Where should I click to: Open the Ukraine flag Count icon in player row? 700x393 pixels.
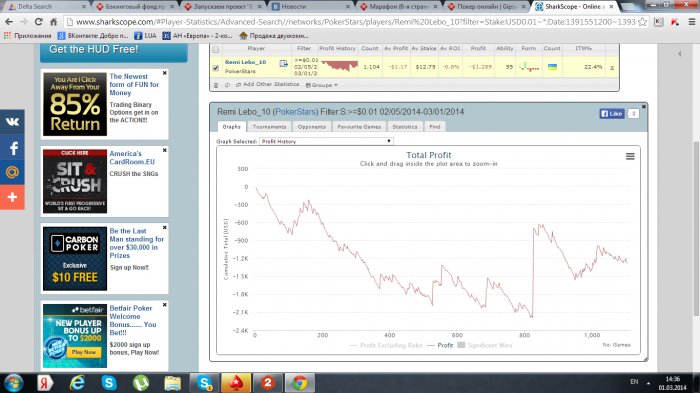coord(552,67)
